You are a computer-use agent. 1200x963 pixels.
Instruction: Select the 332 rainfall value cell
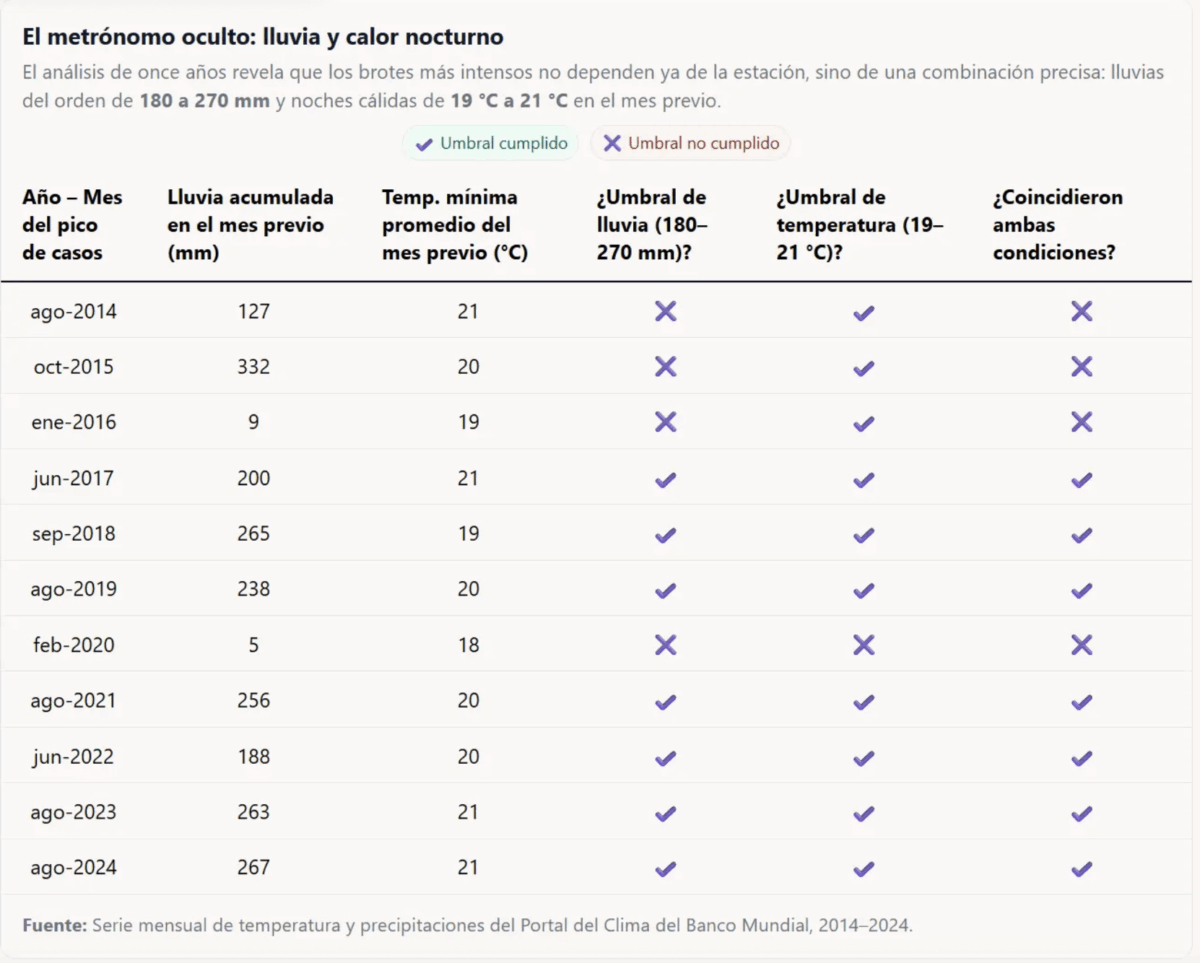pos(254,367)
